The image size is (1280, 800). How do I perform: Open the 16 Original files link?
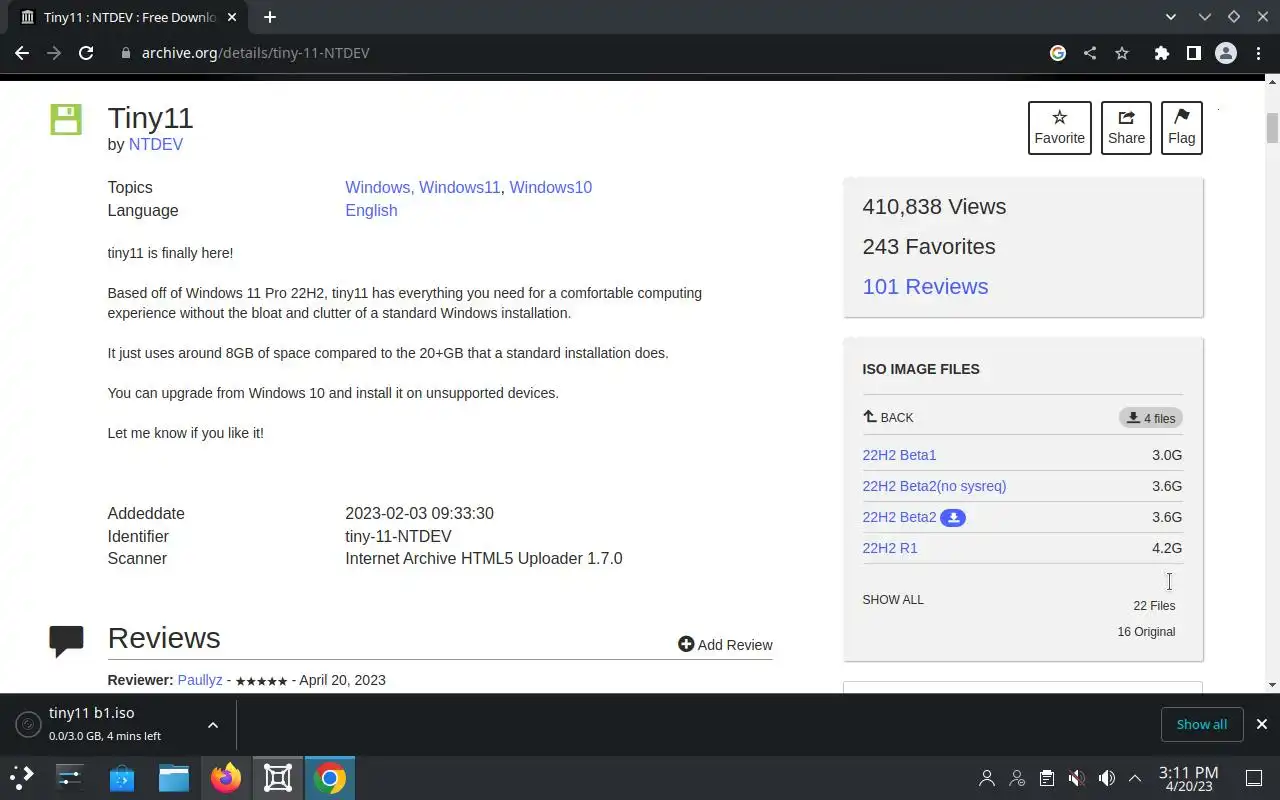1146,632
